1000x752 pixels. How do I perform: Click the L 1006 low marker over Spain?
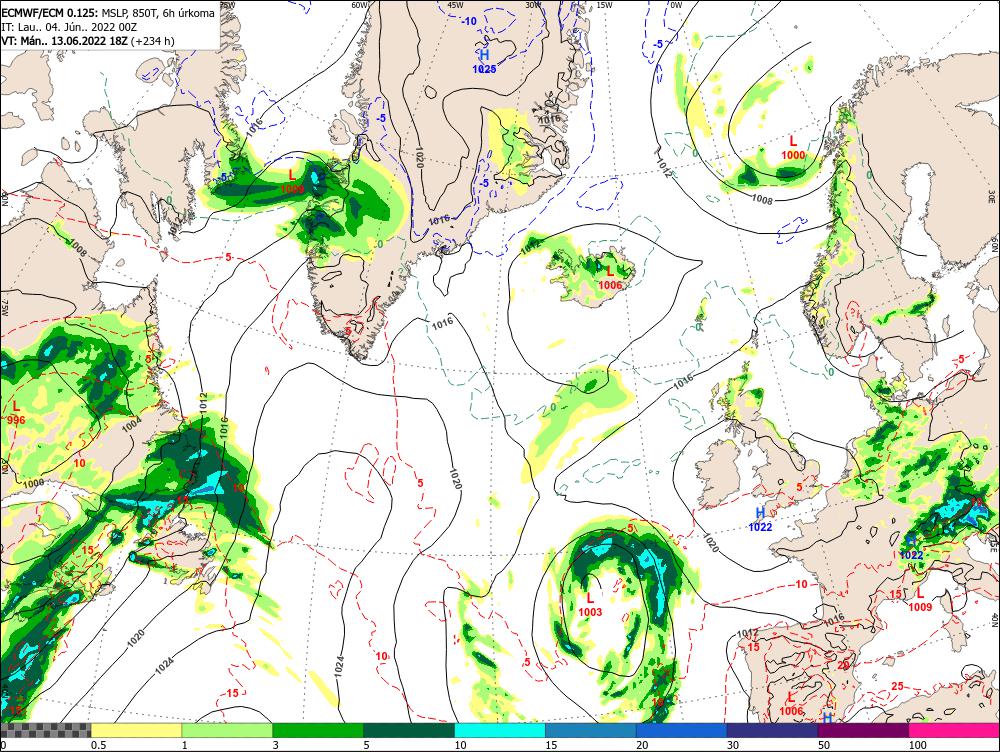tap(791, 704)
